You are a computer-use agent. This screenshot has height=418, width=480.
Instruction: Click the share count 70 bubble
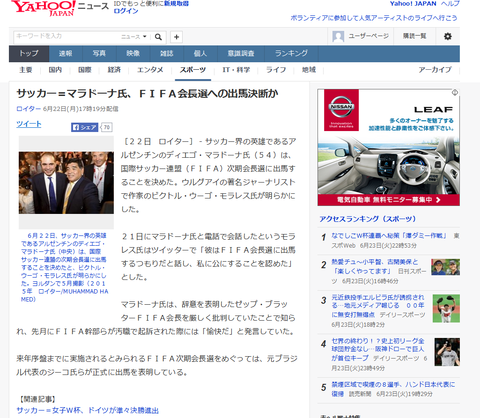pos(107,127)
